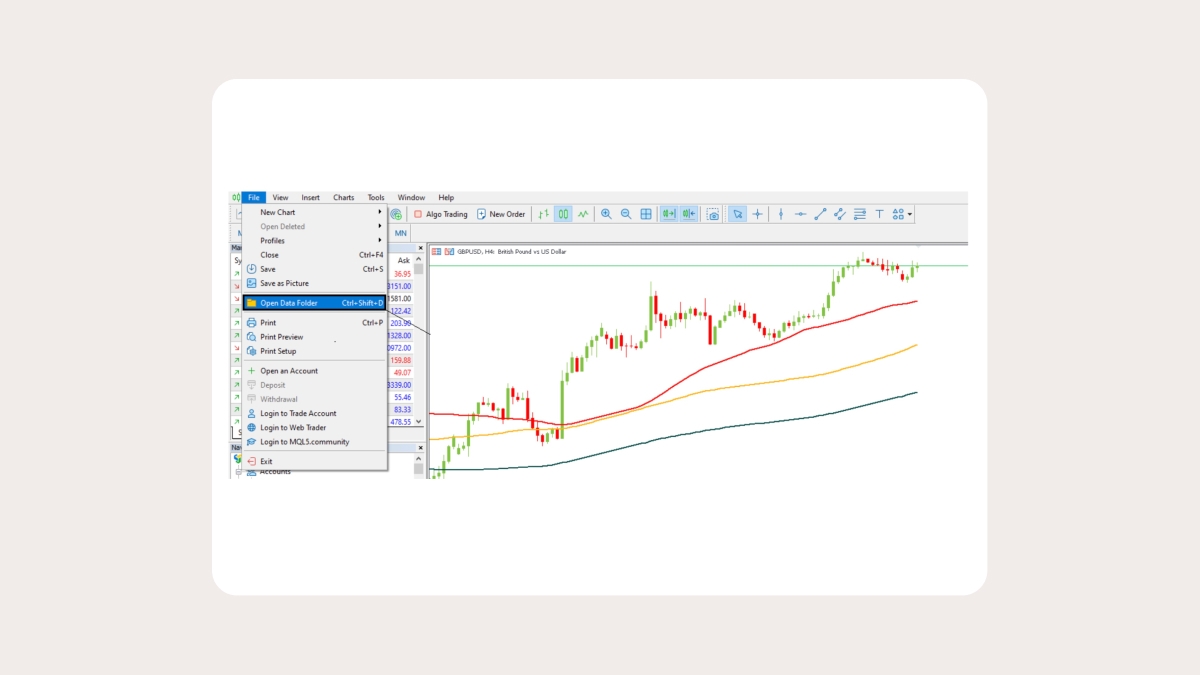Image resolution: width=1200 pixels, height=675 pixels.
Task: Toggle chart auto scroll to latest bar
Action: point(668,214)
